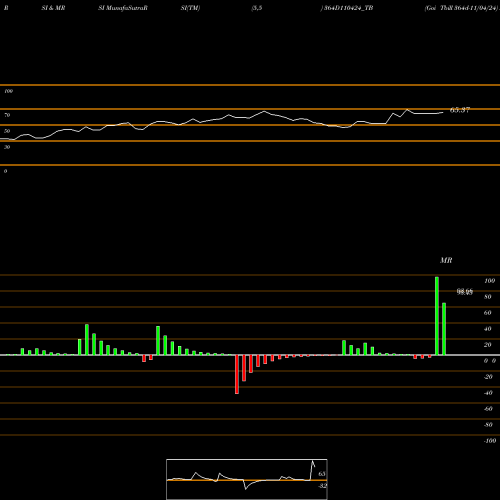Click the MR axis label -80

488,425
